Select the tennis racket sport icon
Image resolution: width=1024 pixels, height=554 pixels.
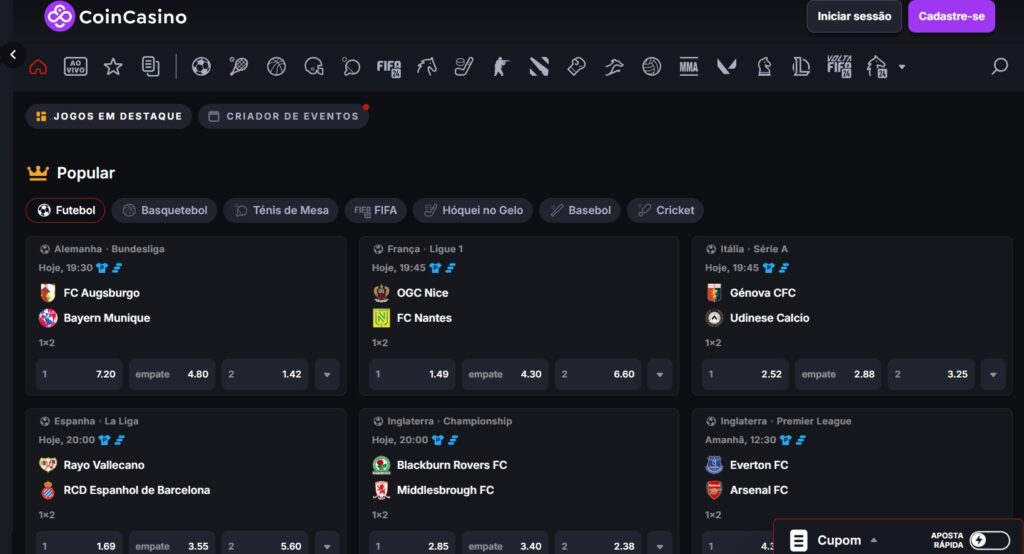pos(238,67)
